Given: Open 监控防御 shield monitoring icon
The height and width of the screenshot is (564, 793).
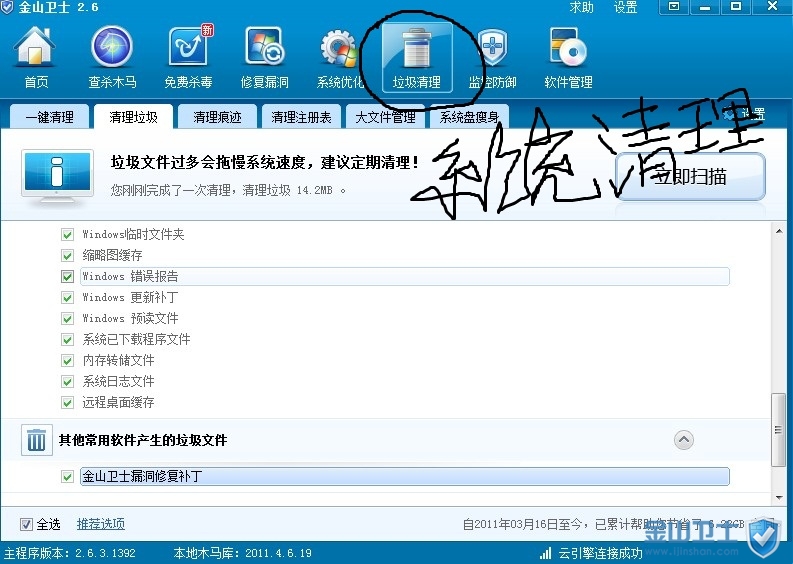Looking at the screenshot, I should click(492, 48).
